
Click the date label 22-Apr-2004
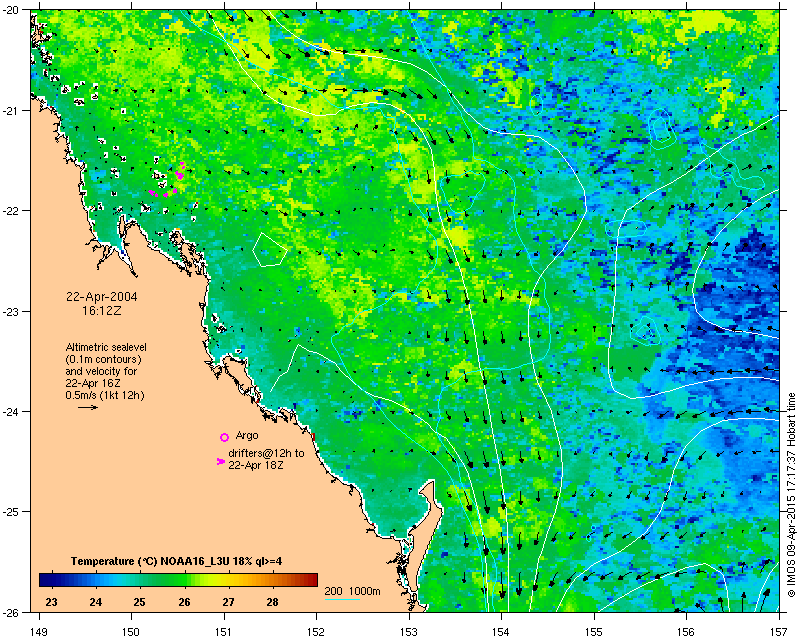102,297
